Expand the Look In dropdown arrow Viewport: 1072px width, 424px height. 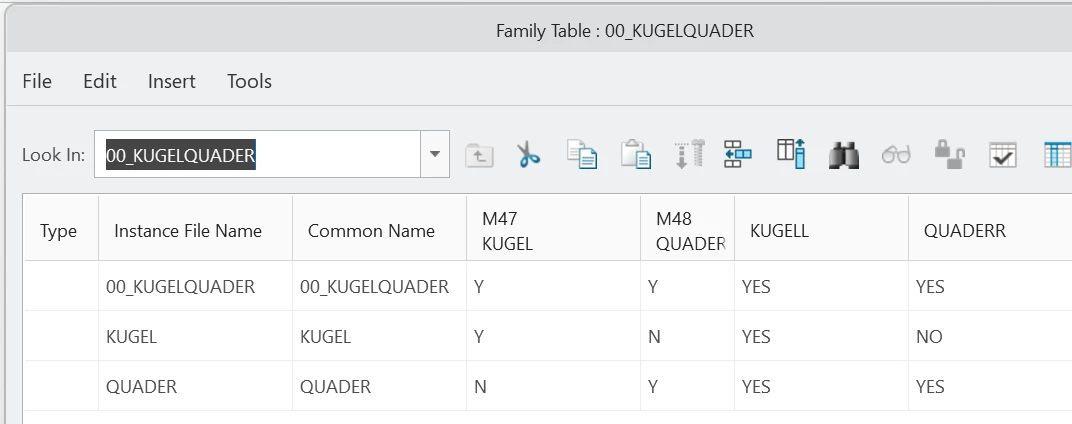[x=435, y=154]
